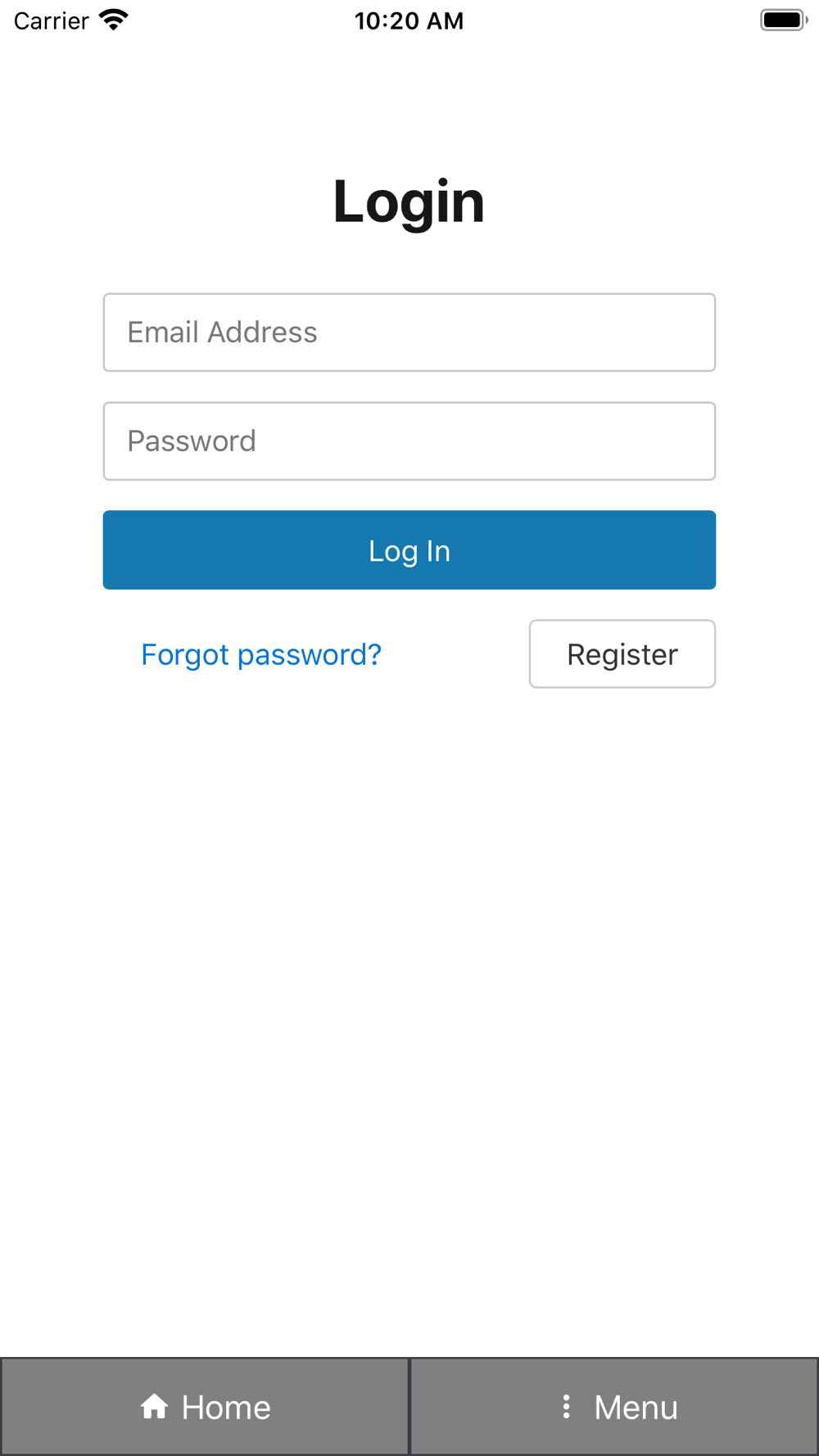Follow the Forgot password? link

click(x=261, y=654)
